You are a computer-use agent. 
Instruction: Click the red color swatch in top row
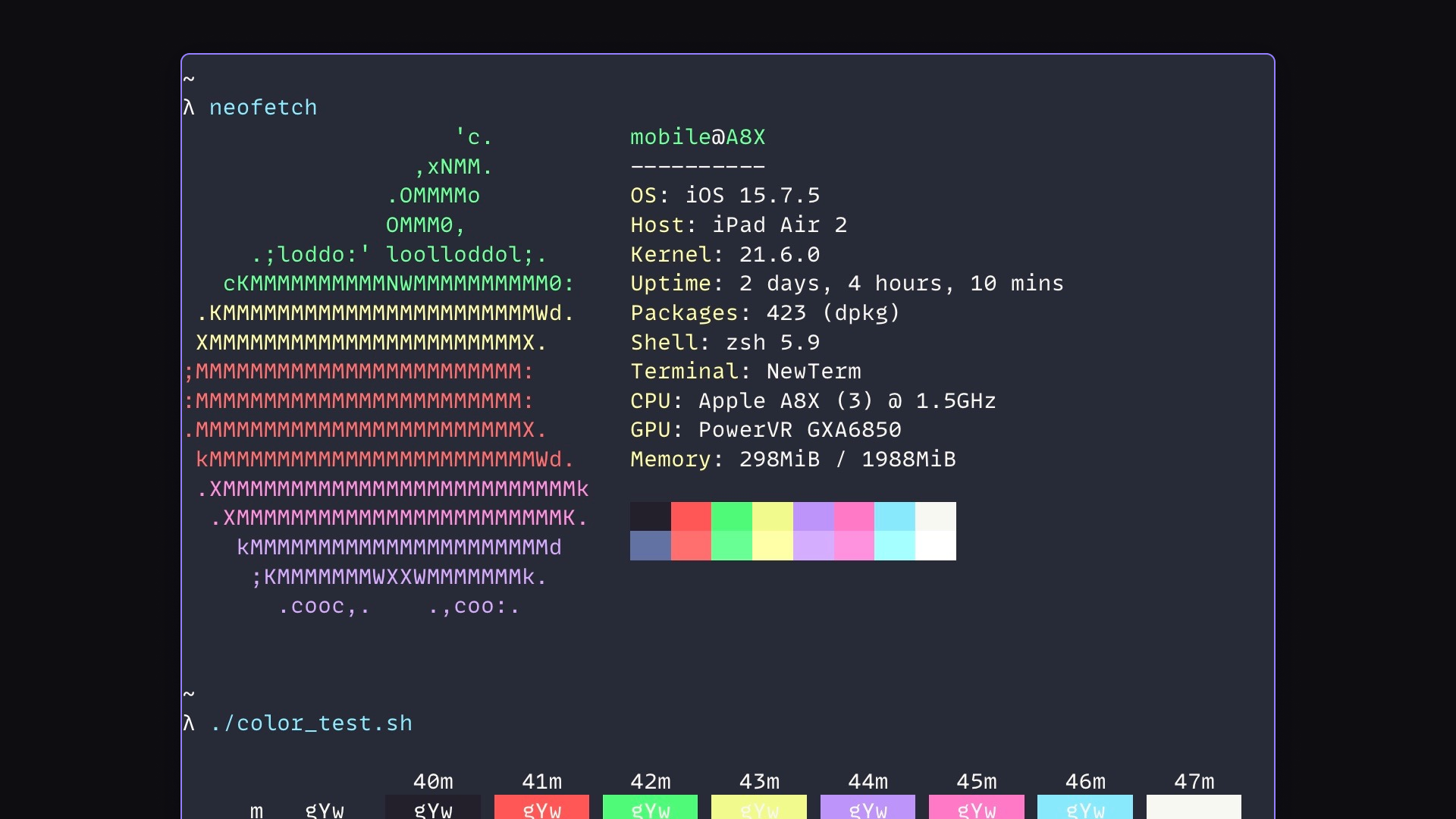coord(691,516)
